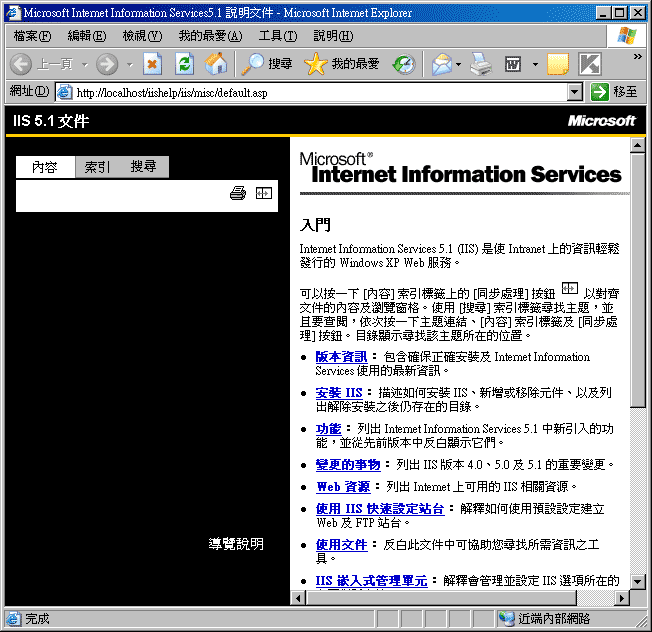Click the Edit with Word icon
The width and height of the screenshot is (652, 632).
513,64
